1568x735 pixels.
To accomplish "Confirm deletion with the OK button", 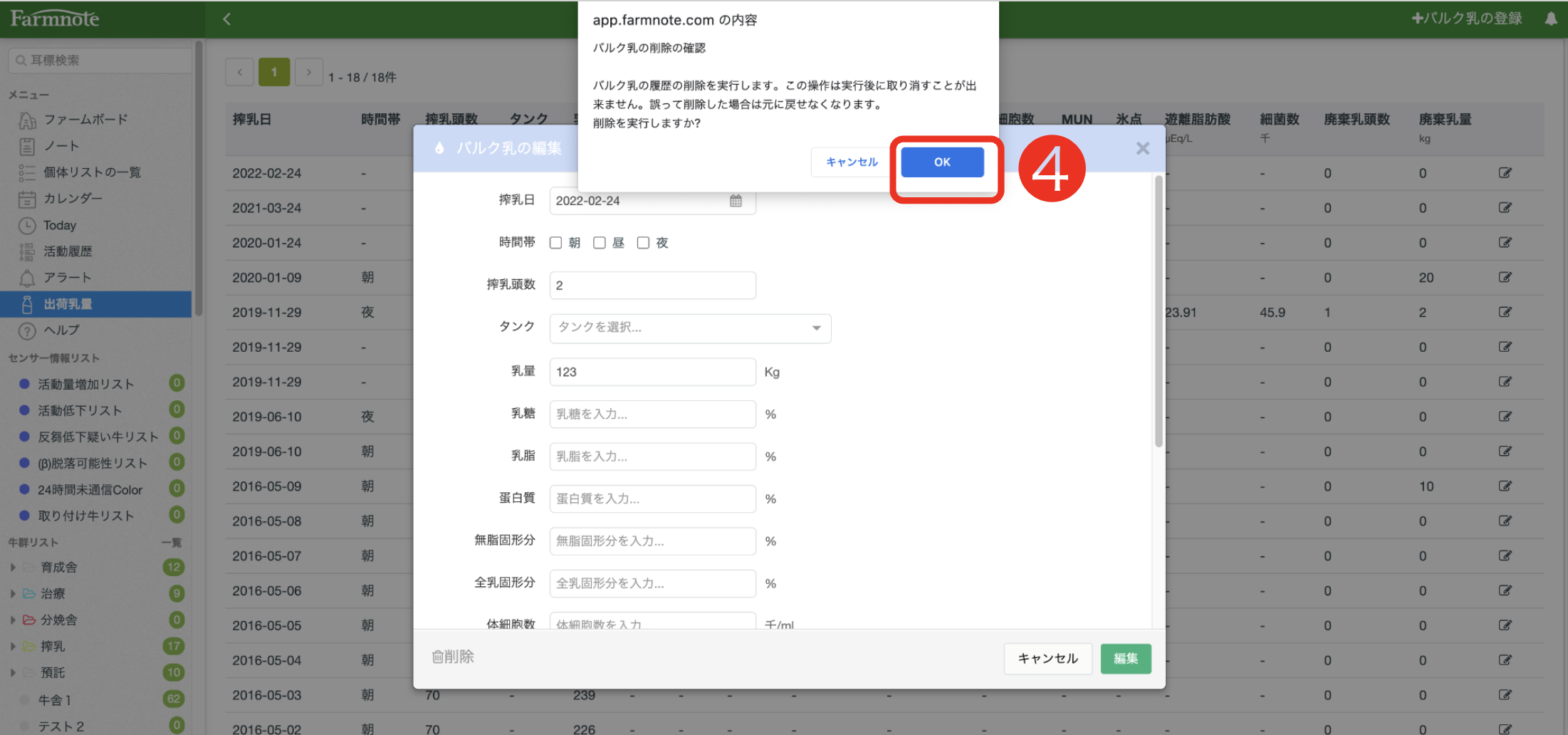I will (942, 162).
